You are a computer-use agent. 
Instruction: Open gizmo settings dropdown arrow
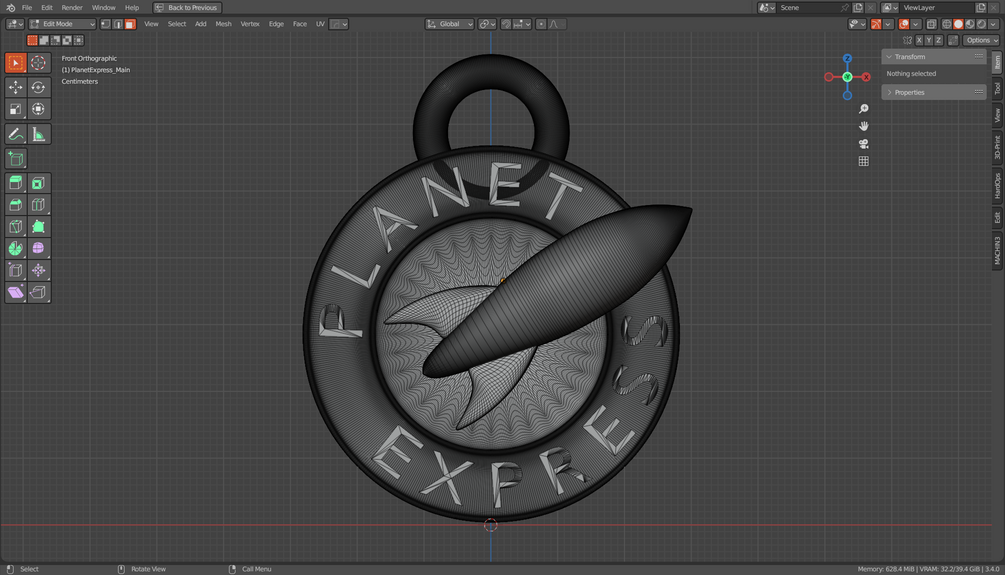[x=888, y=24]
